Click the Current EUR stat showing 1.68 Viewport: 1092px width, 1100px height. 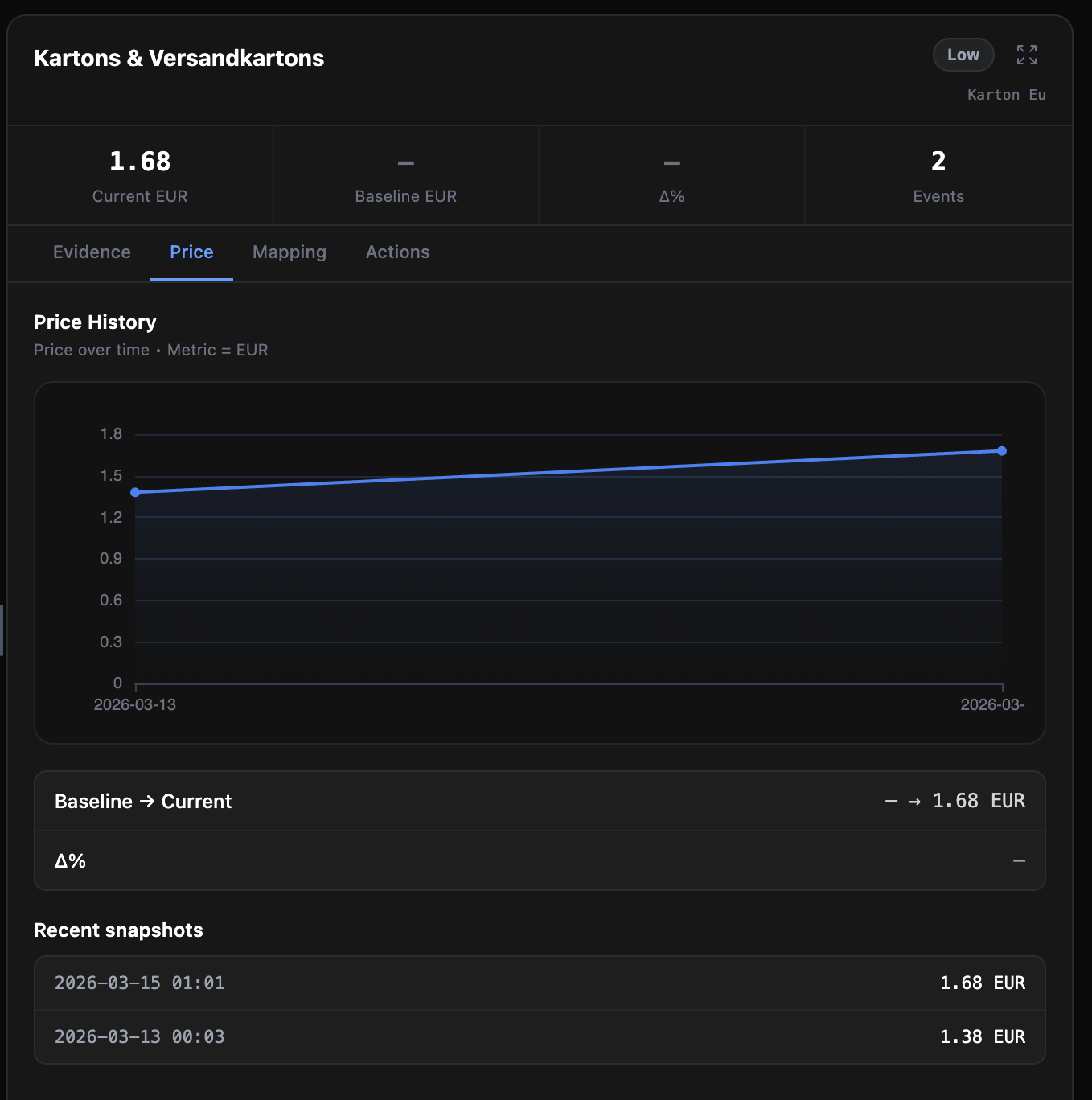[x=140, y=175]
